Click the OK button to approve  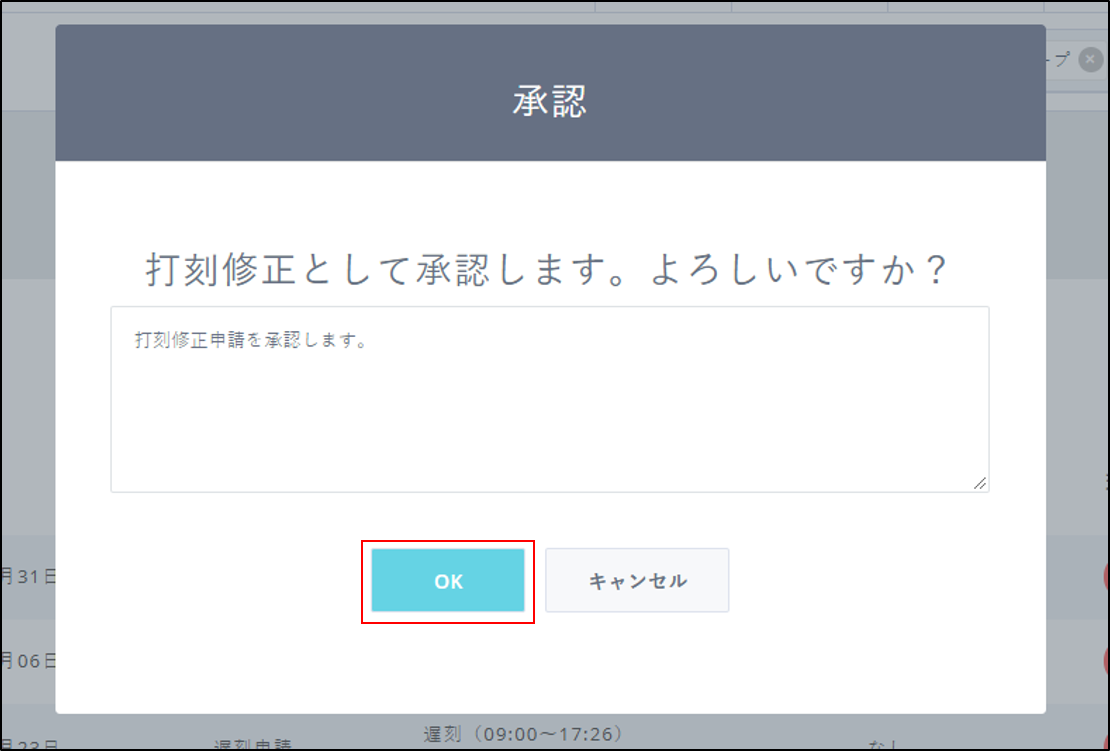(x=448, y=580)
